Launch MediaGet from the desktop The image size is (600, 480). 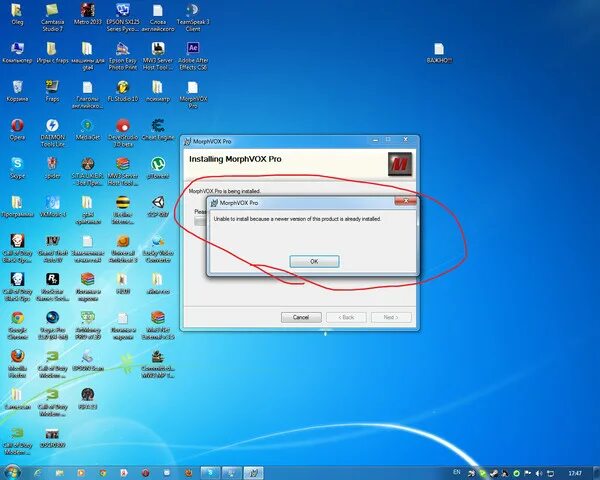(x=88, y=129)
